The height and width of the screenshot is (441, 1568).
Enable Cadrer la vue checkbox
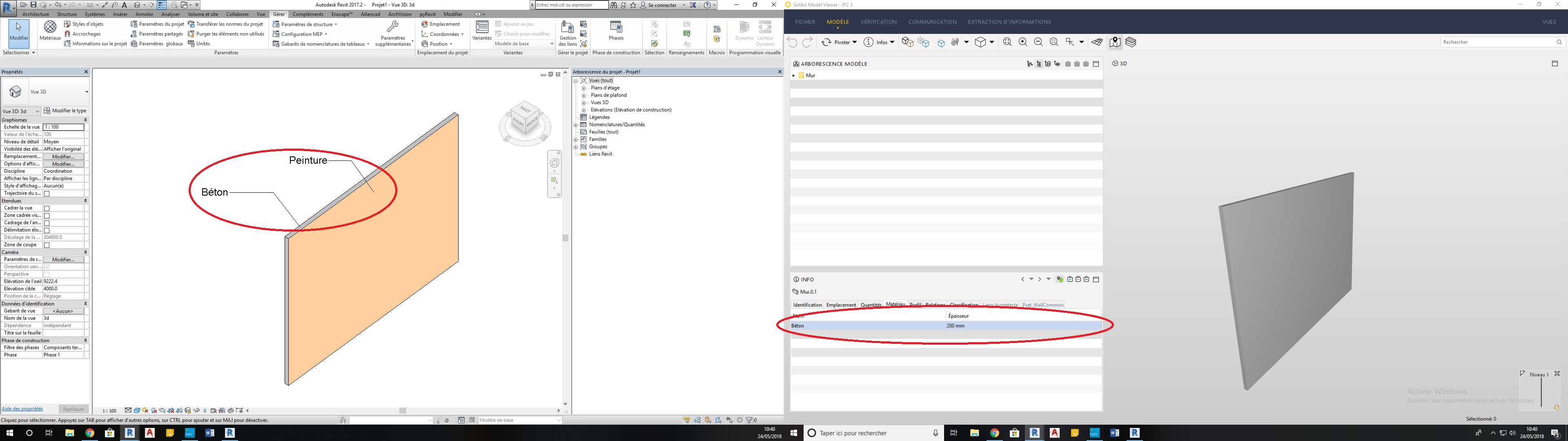coord(47,208)
